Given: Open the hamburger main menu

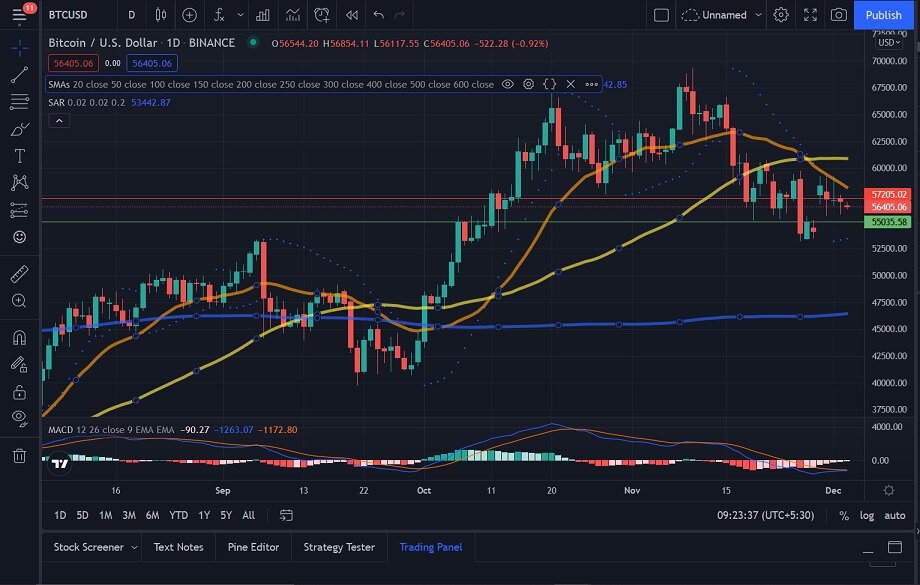Looking at the screenshot, I should coord(19,15).
